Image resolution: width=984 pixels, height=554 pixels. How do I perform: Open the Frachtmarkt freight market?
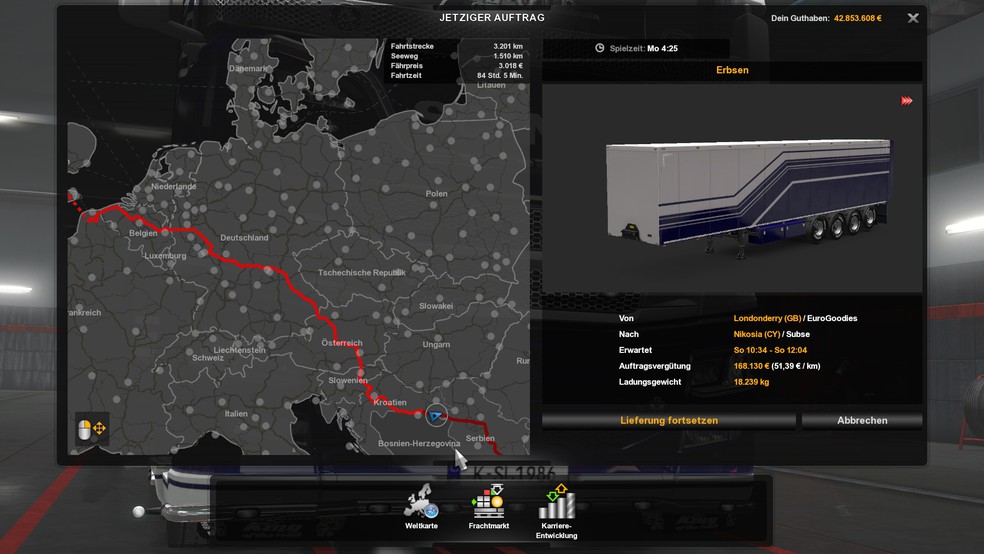(x=487, y=503)
